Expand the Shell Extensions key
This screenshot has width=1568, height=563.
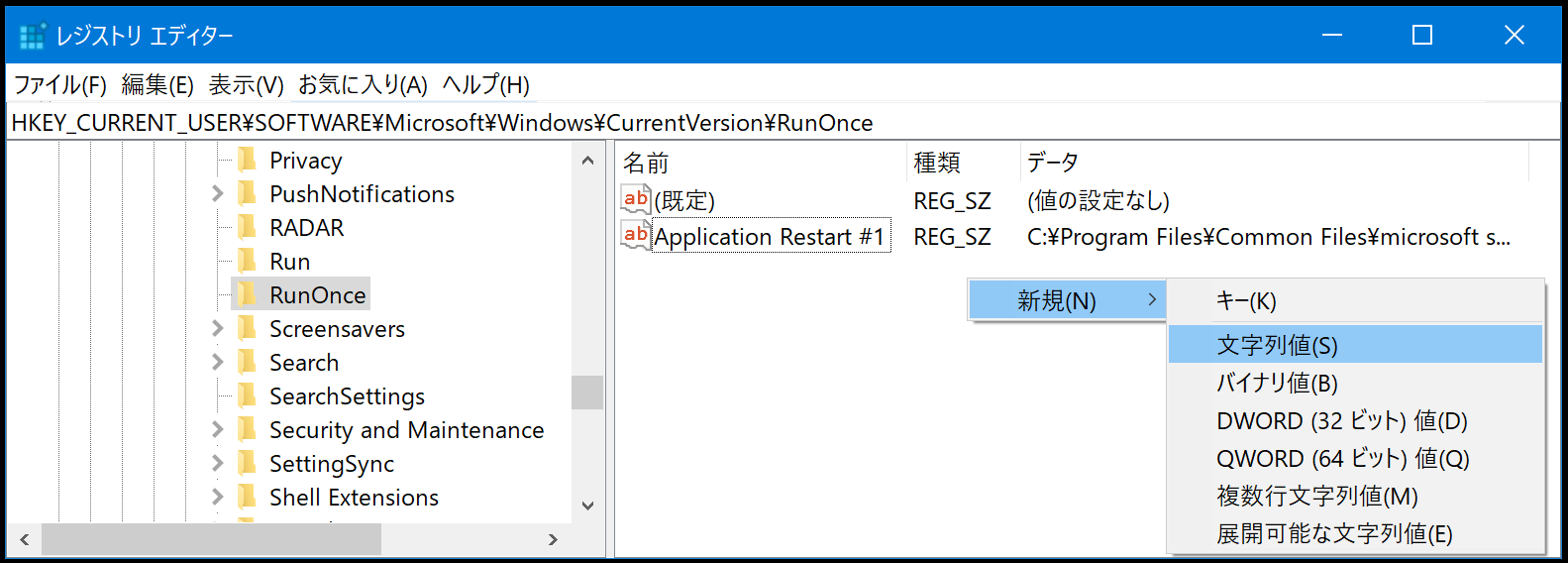coord(218,498)
